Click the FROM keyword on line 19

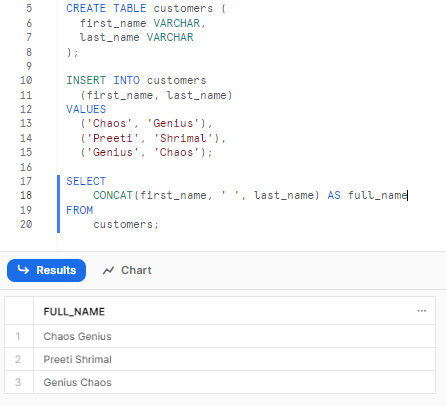79,210
